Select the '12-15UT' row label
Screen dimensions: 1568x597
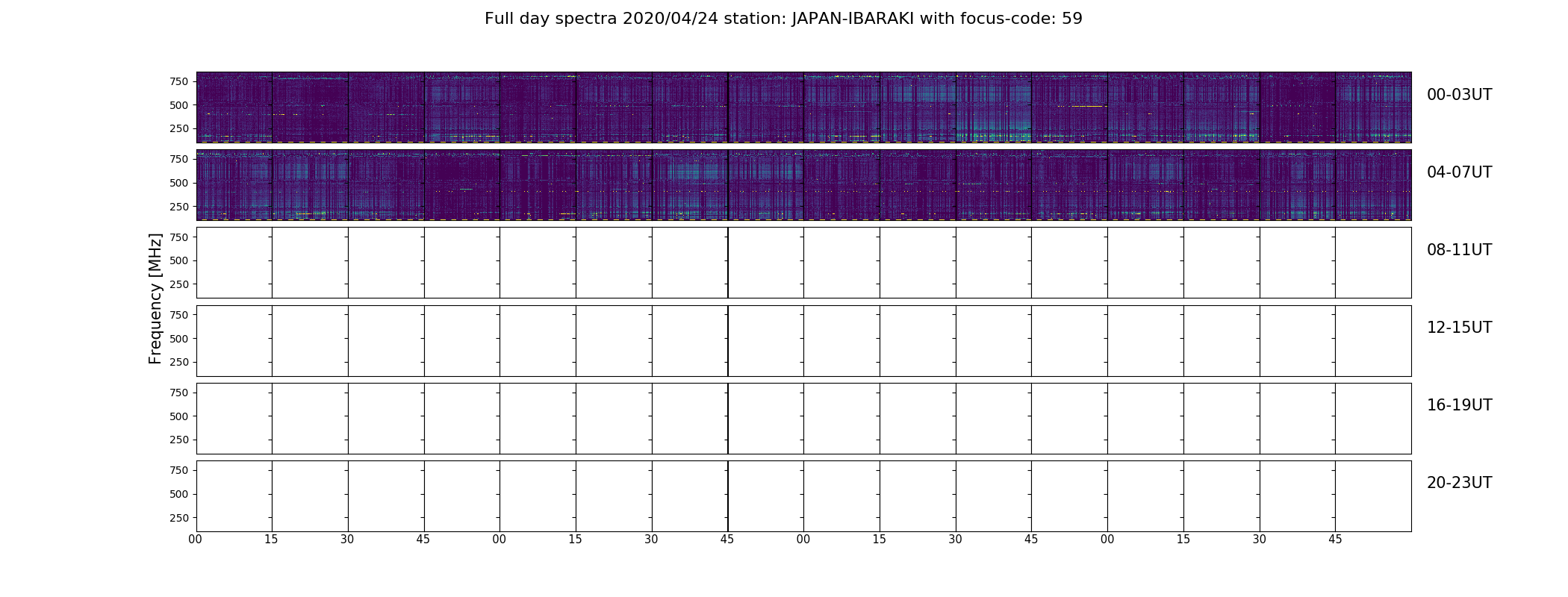click(1459, 328)
